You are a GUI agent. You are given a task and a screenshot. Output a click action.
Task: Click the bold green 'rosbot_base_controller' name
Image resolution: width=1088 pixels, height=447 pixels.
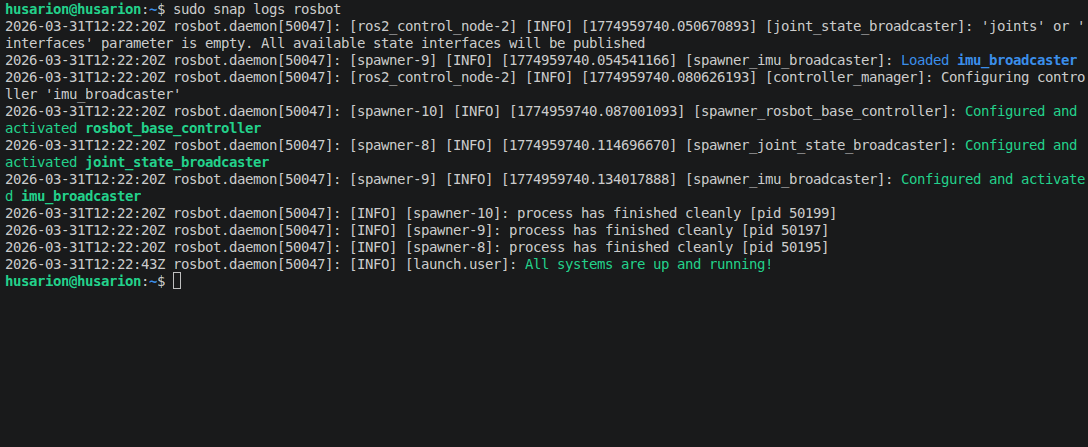[x=173, y=128]
